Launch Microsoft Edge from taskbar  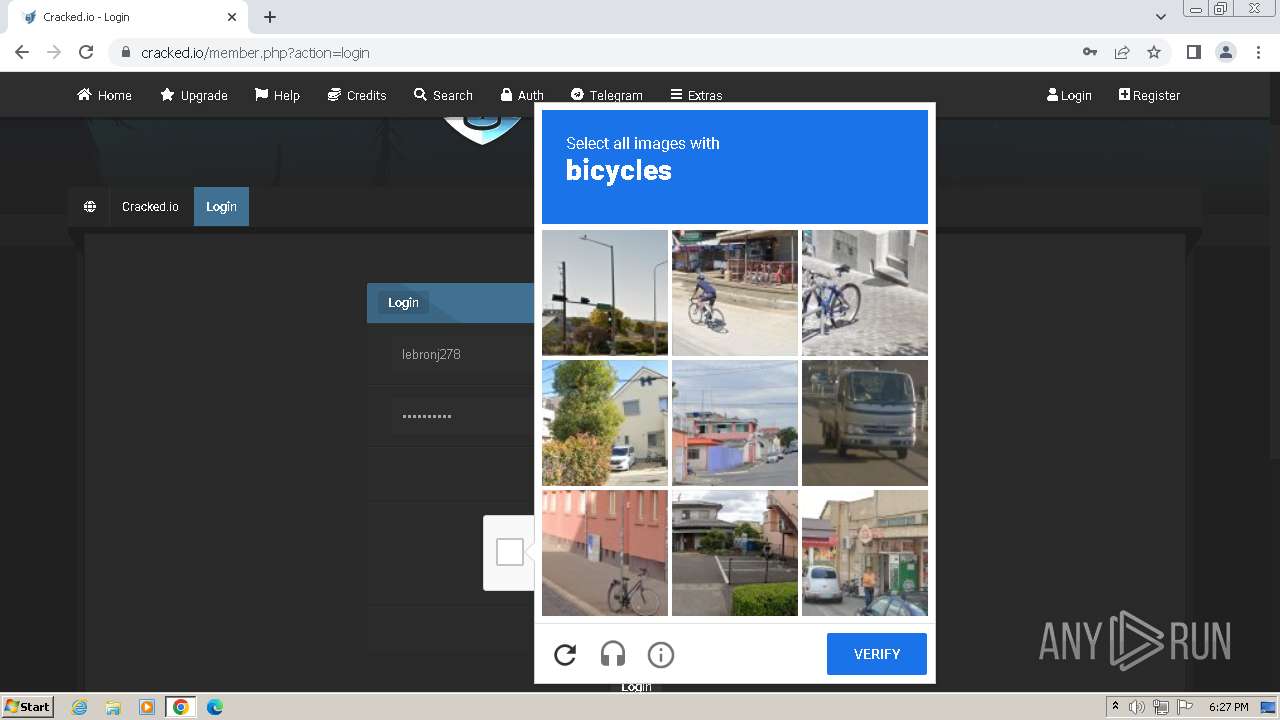214,707
